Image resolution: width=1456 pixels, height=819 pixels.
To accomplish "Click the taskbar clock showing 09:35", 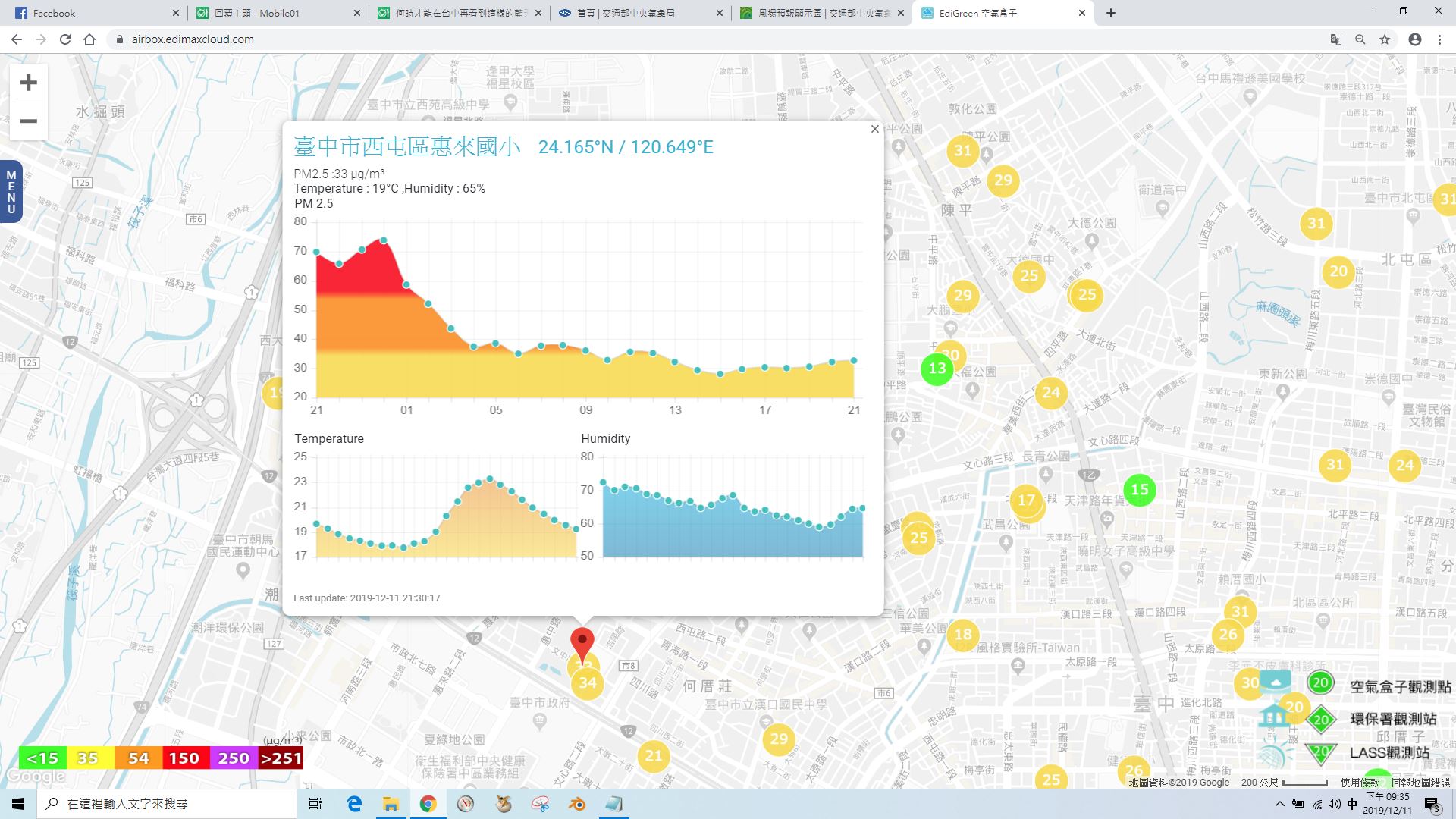I will click(x=1388, y=804).
